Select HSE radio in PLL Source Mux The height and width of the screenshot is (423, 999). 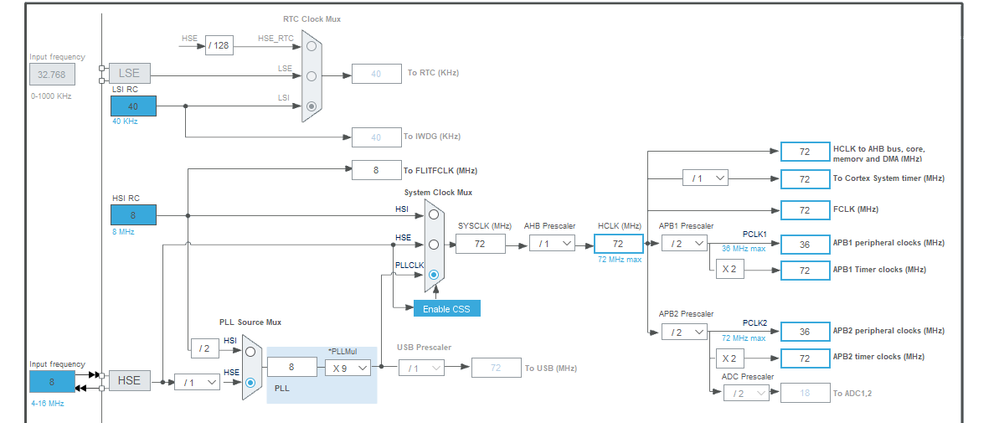coord(250,382)
